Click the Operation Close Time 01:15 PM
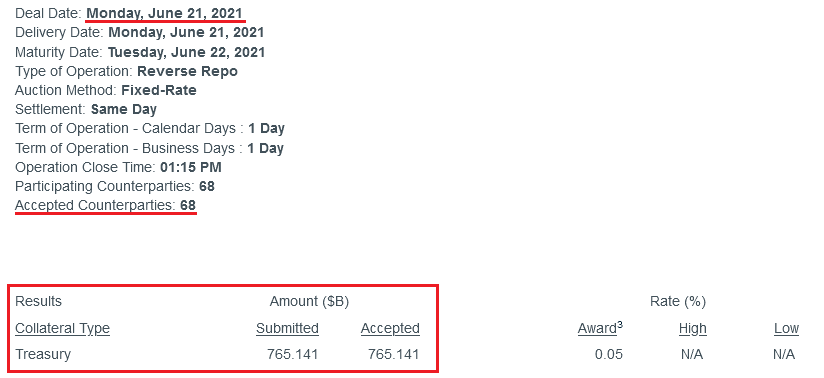Image resolution: width=824 pixels, height=378 pixels. coord(191,167)
